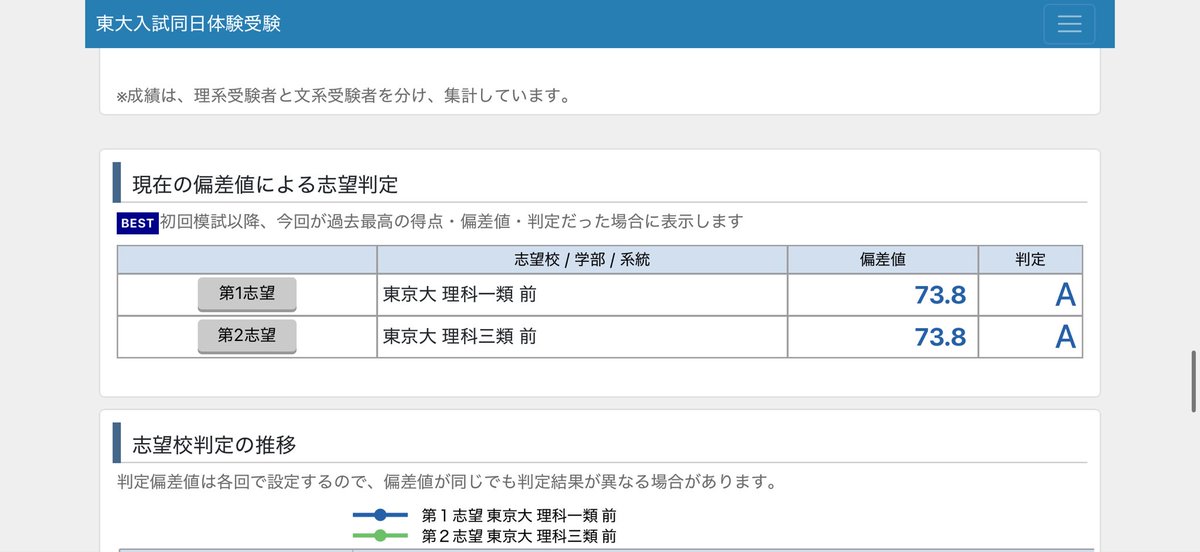Select the 東京大 理科一類 前 table cell
Image resolution: width=1200 pixels, height=552 pixels.
tap(582, 295)
